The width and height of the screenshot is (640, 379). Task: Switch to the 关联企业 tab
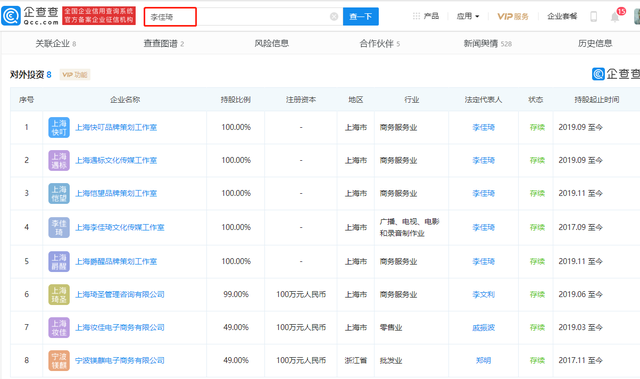pos(56,43)
